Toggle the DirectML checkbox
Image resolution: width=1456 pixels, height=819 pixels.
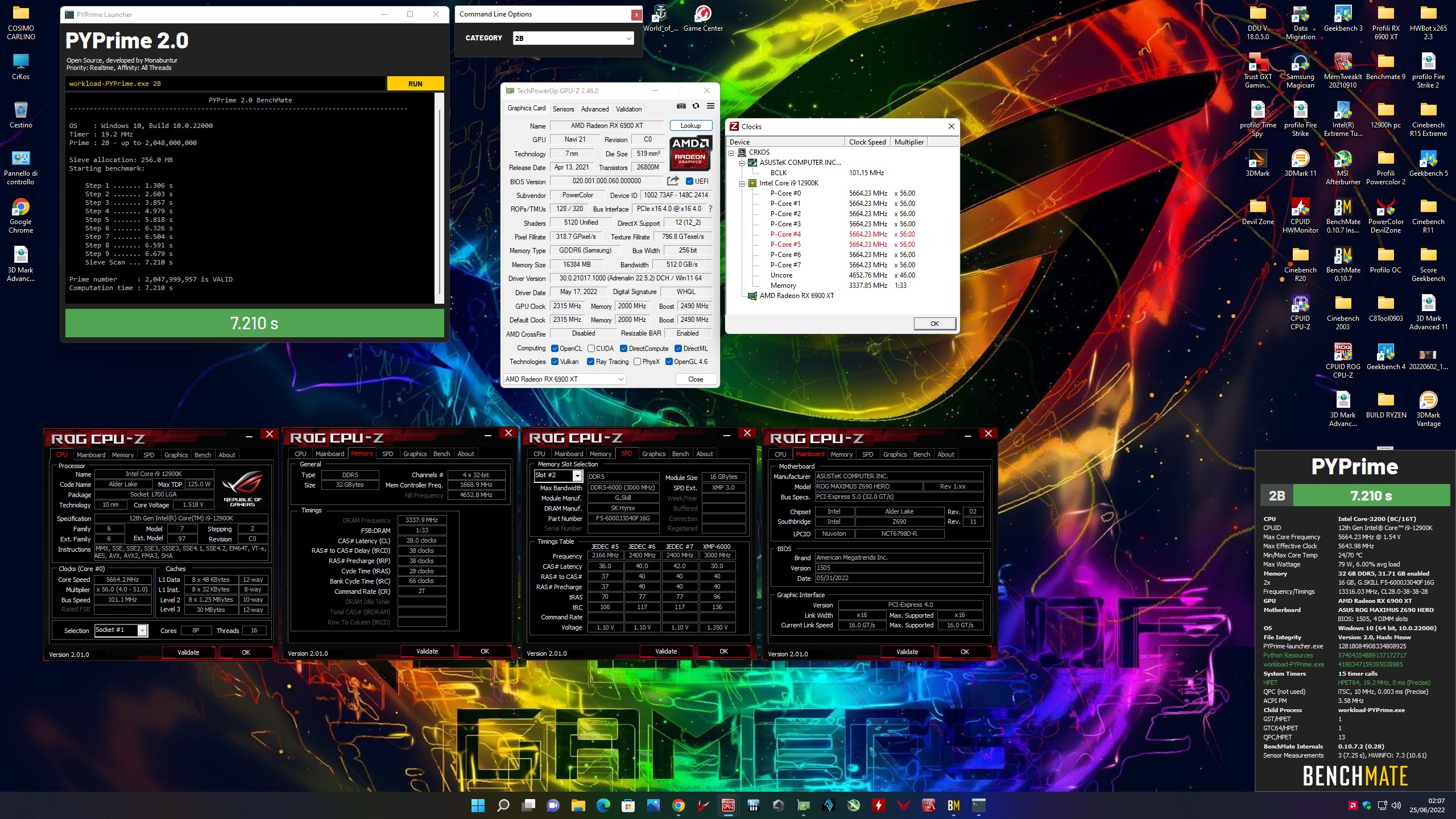tap(678, 349)
